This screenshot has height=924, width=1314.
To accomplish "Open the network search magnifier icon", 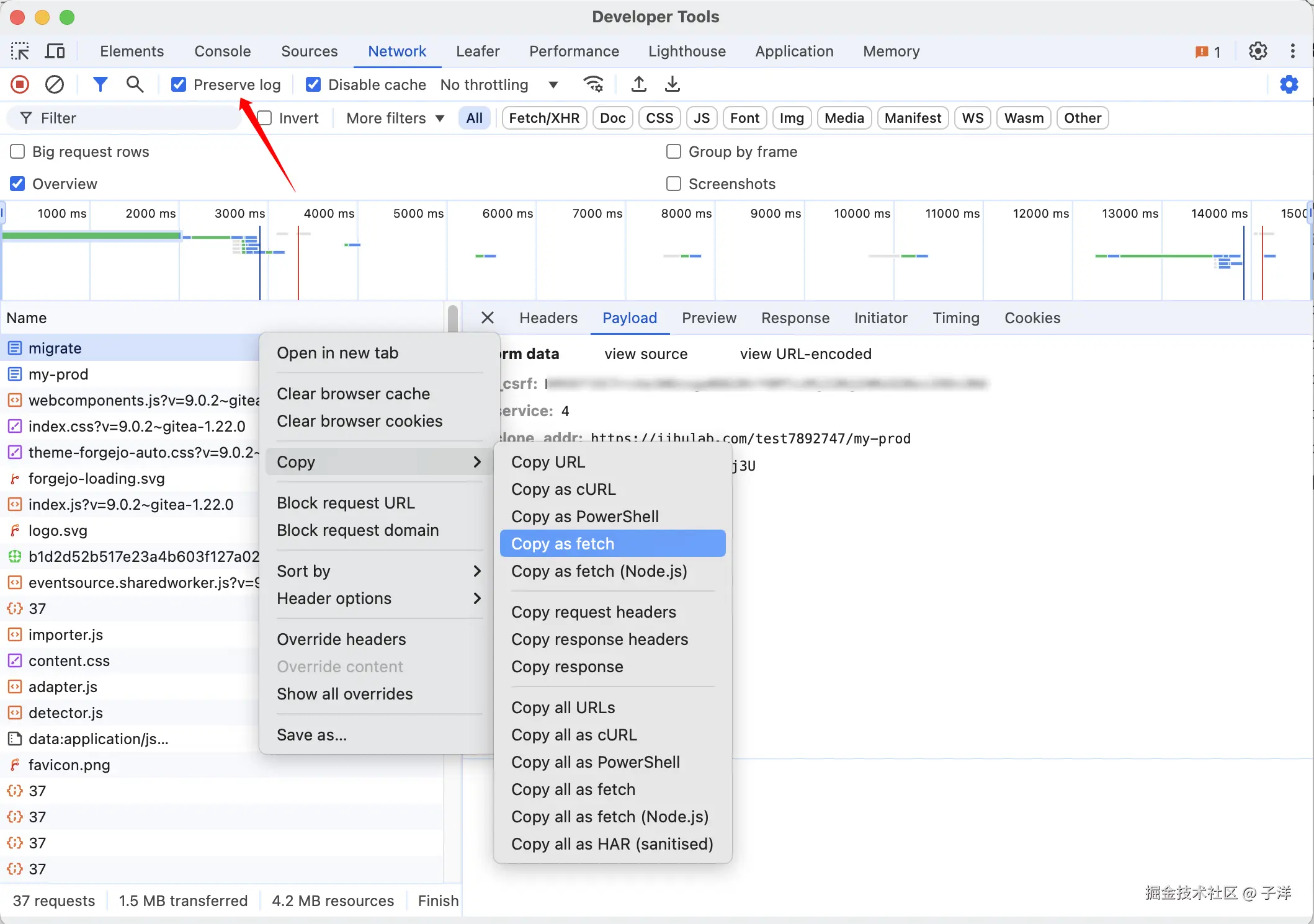I will coord(135,84).
